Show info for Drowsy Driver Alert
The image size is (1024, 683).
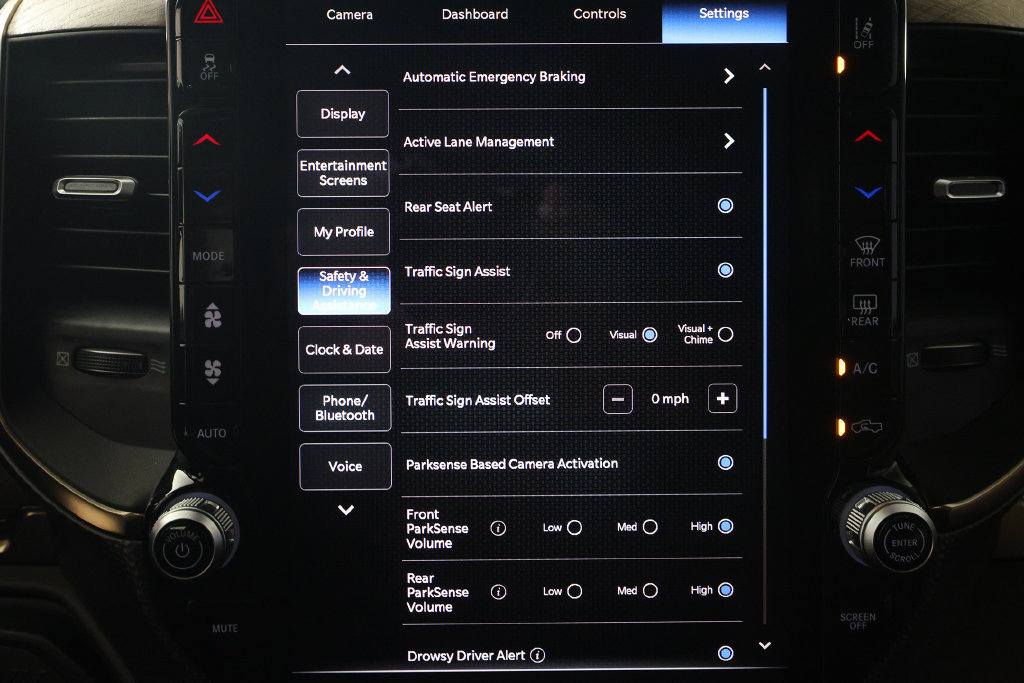tap(537, 655)
